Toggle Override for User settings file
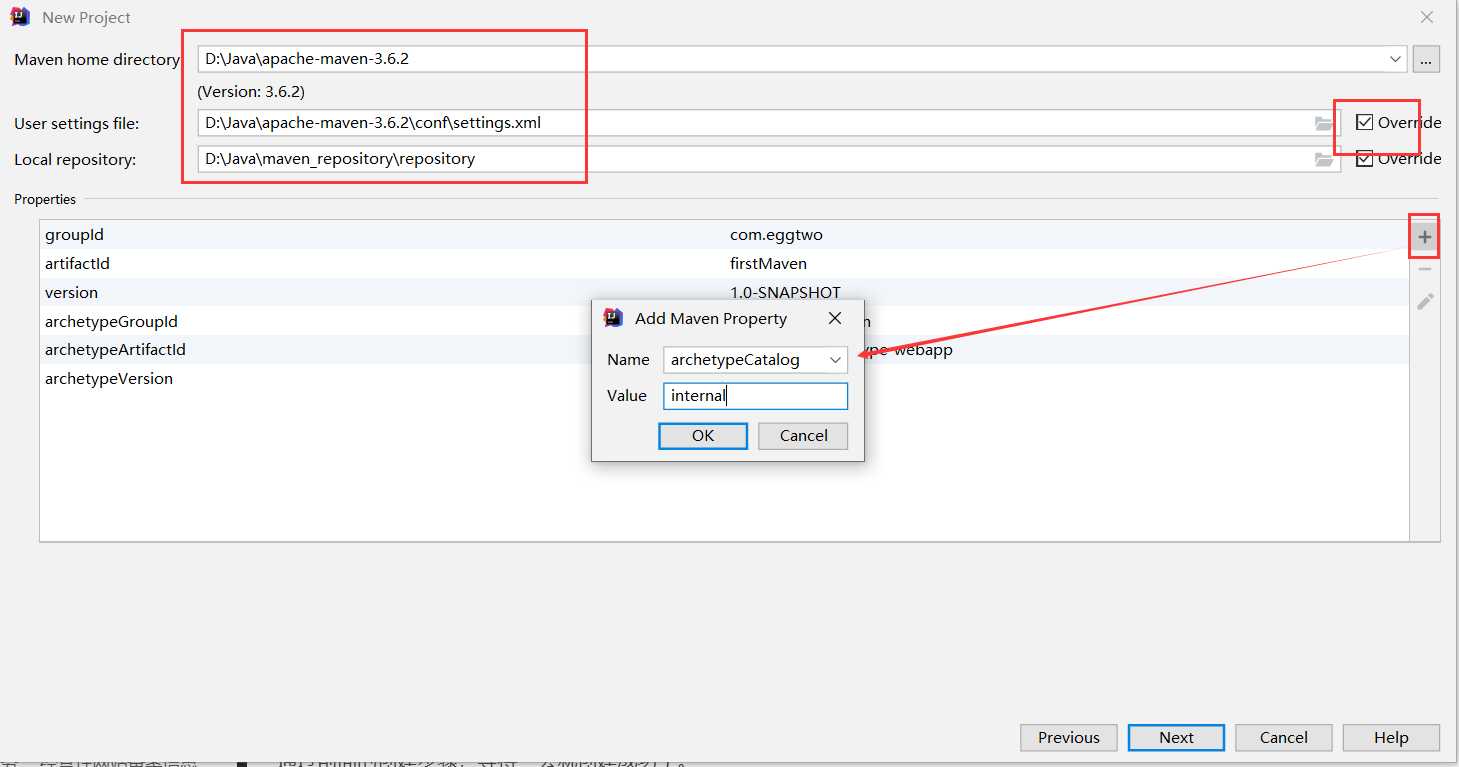Image resolution: width=1459 pixels, height=767 pixels. [1364, 122]
